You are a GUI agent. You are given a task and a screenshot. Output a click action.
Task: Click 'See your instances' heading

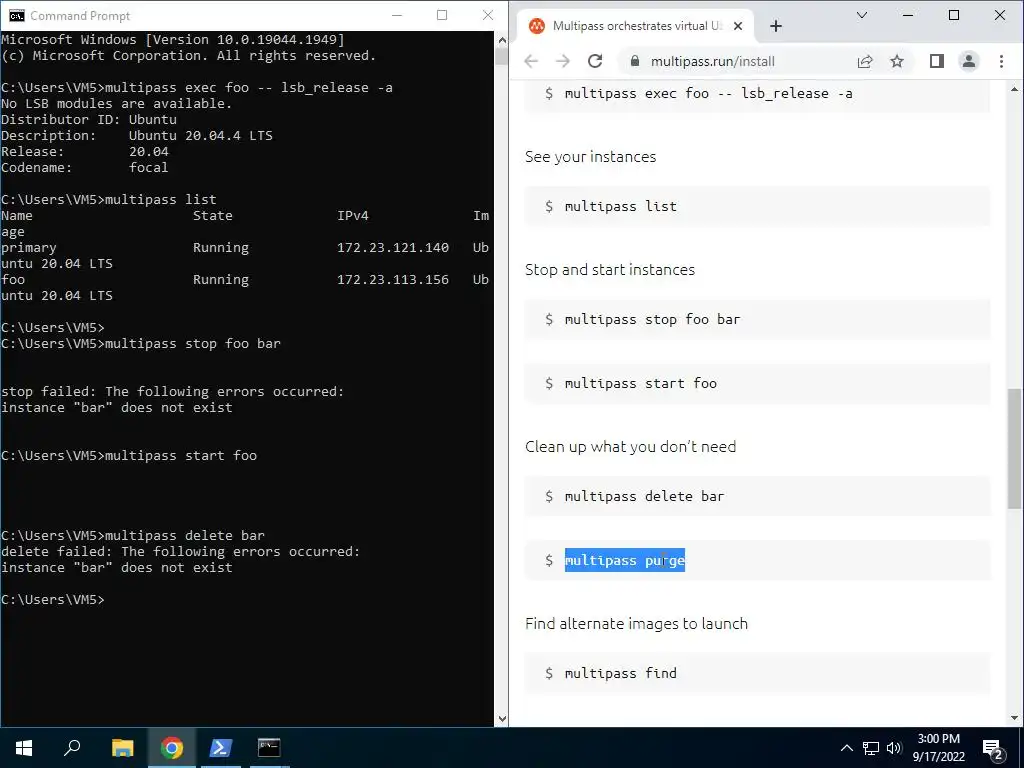[590, 157]
